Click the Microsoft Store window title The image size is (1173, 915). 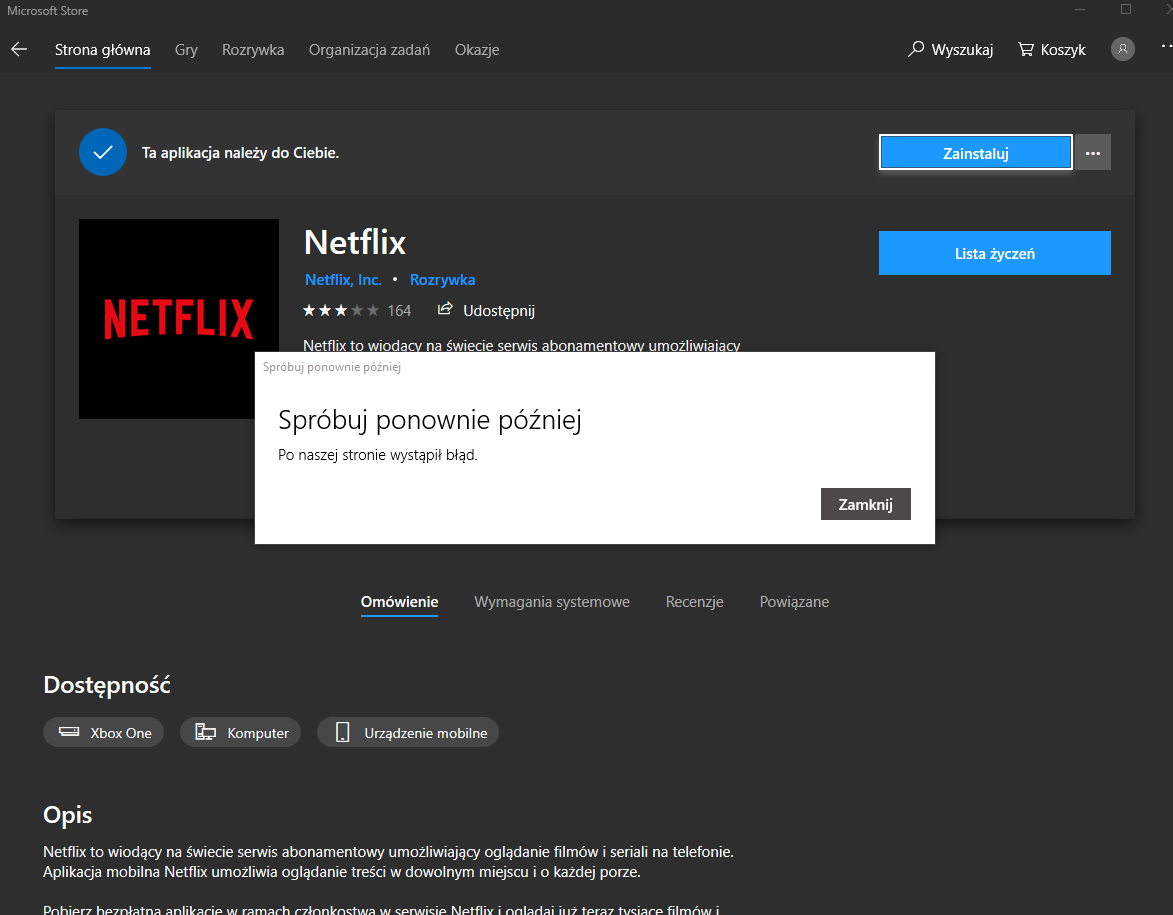[x=48, y=10]
